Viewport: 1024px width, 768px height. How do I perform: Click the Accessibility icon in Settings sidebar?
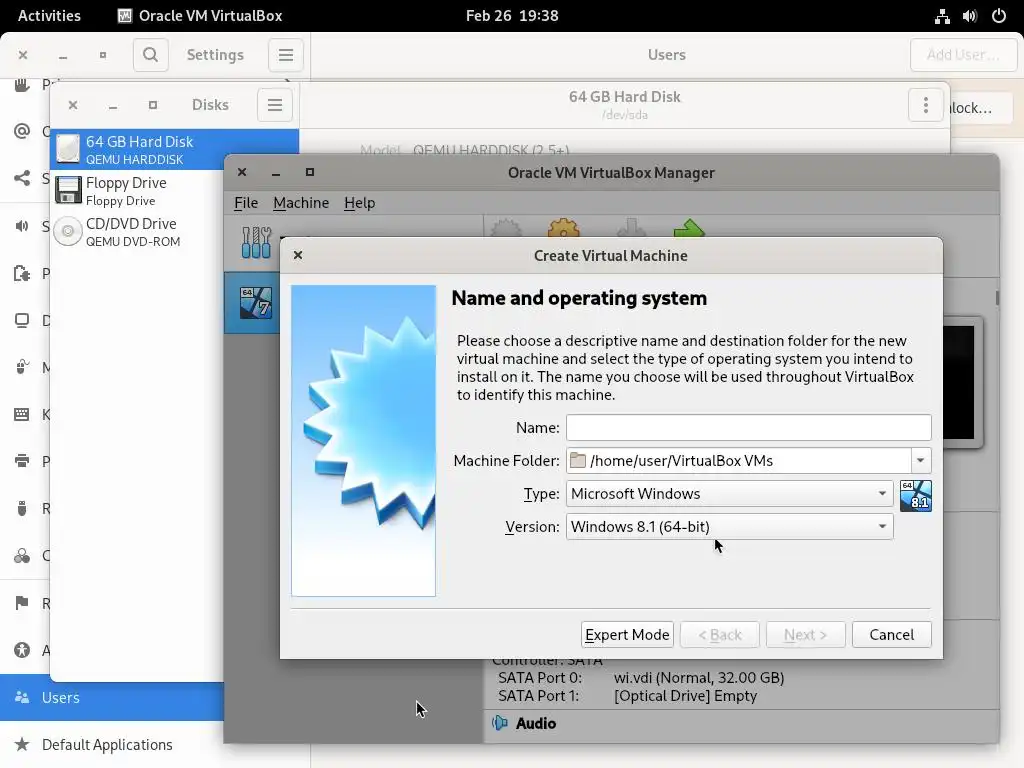click(22, 650)
